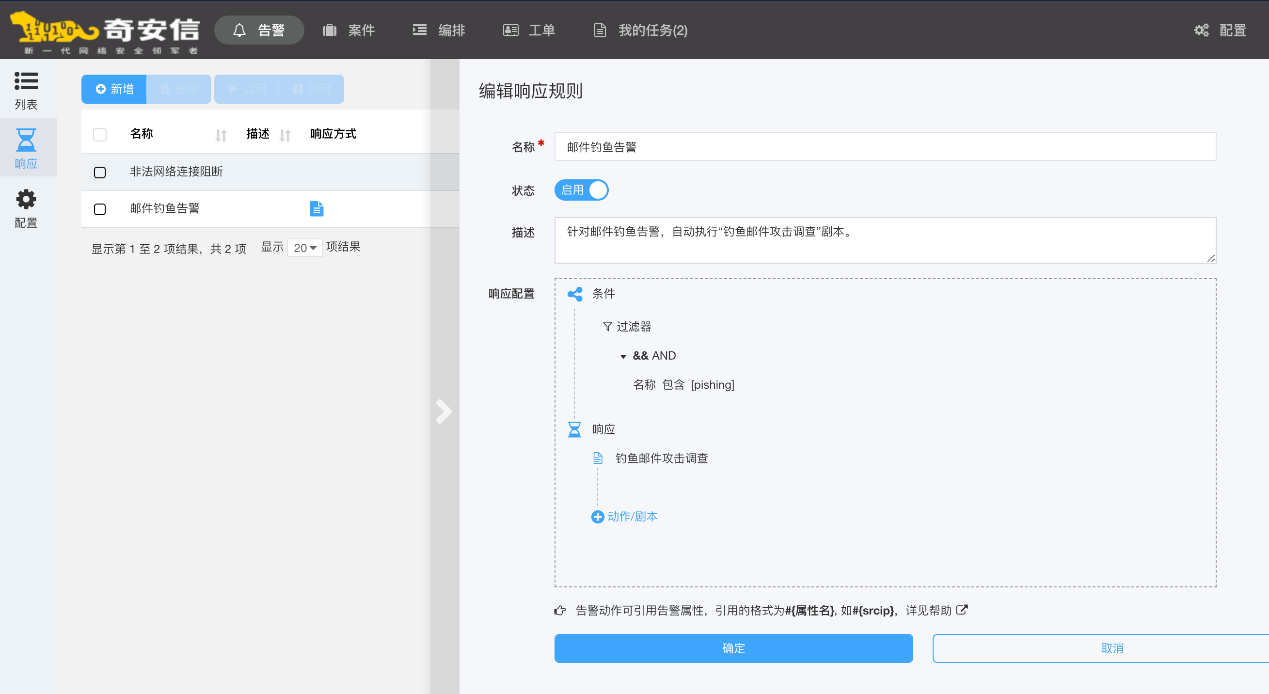
Task: Toggle the 启用 status switch
Action: [x=582, y=190]
